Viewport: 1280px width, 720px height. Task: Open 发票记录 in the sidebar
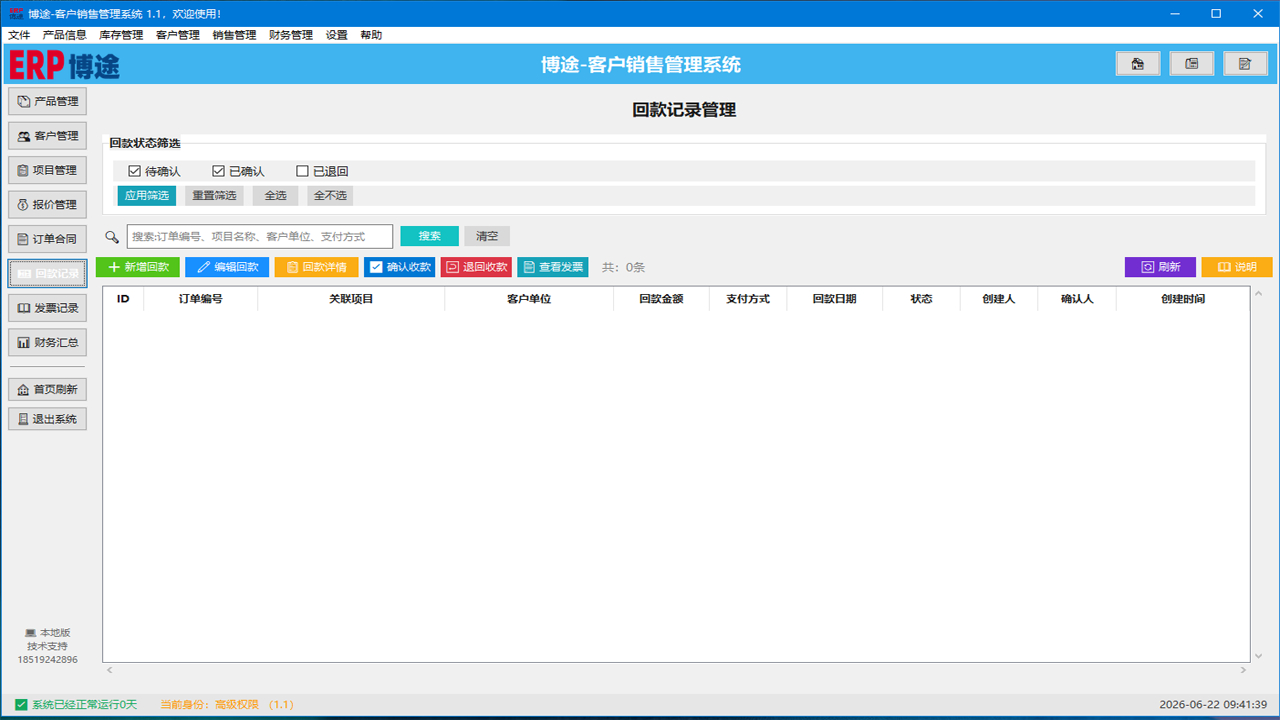47,308
